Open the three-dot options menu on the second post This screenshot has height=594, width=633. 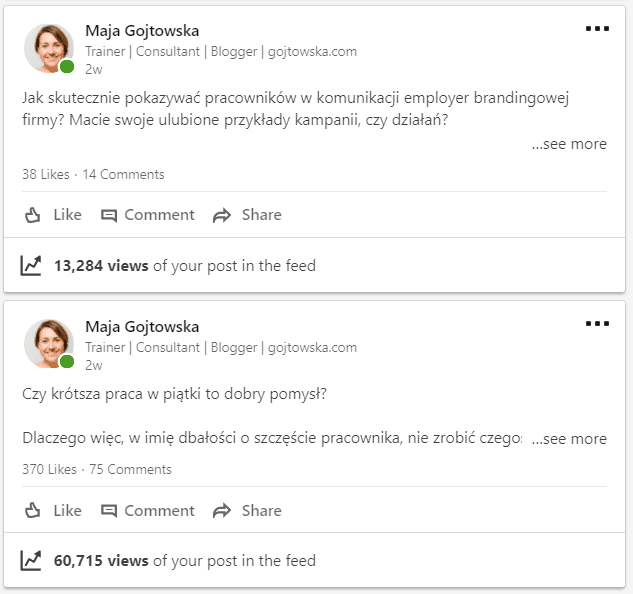[597, 323]
